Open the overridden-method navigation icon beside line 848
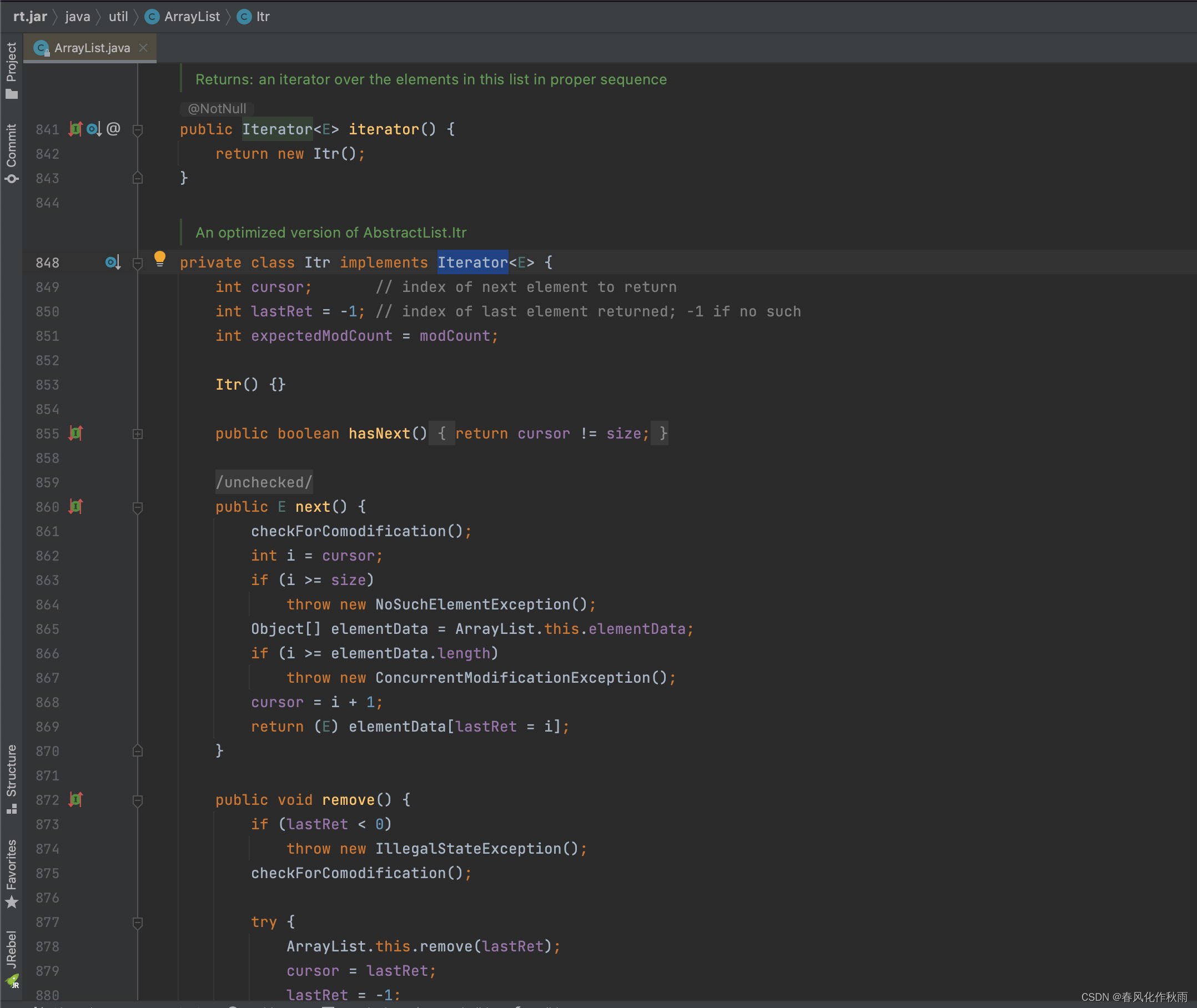This screenshot has height=1008, width=1197. [x=112, y=263]
